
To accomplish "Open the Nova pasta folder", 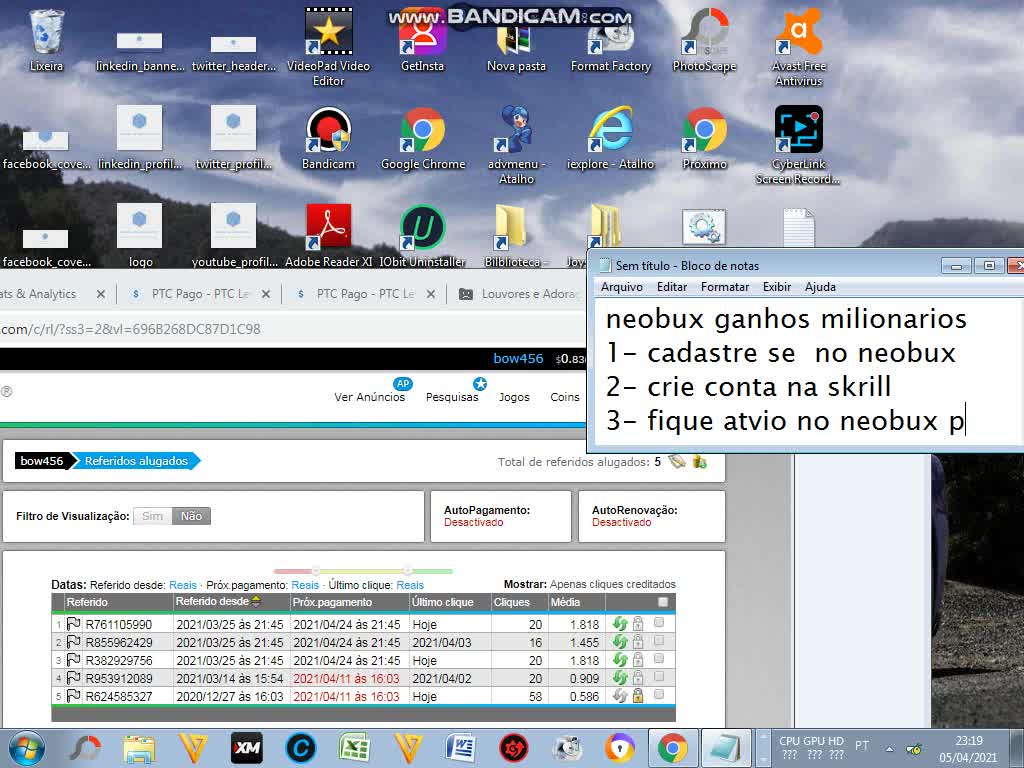I will coord(516,40).
